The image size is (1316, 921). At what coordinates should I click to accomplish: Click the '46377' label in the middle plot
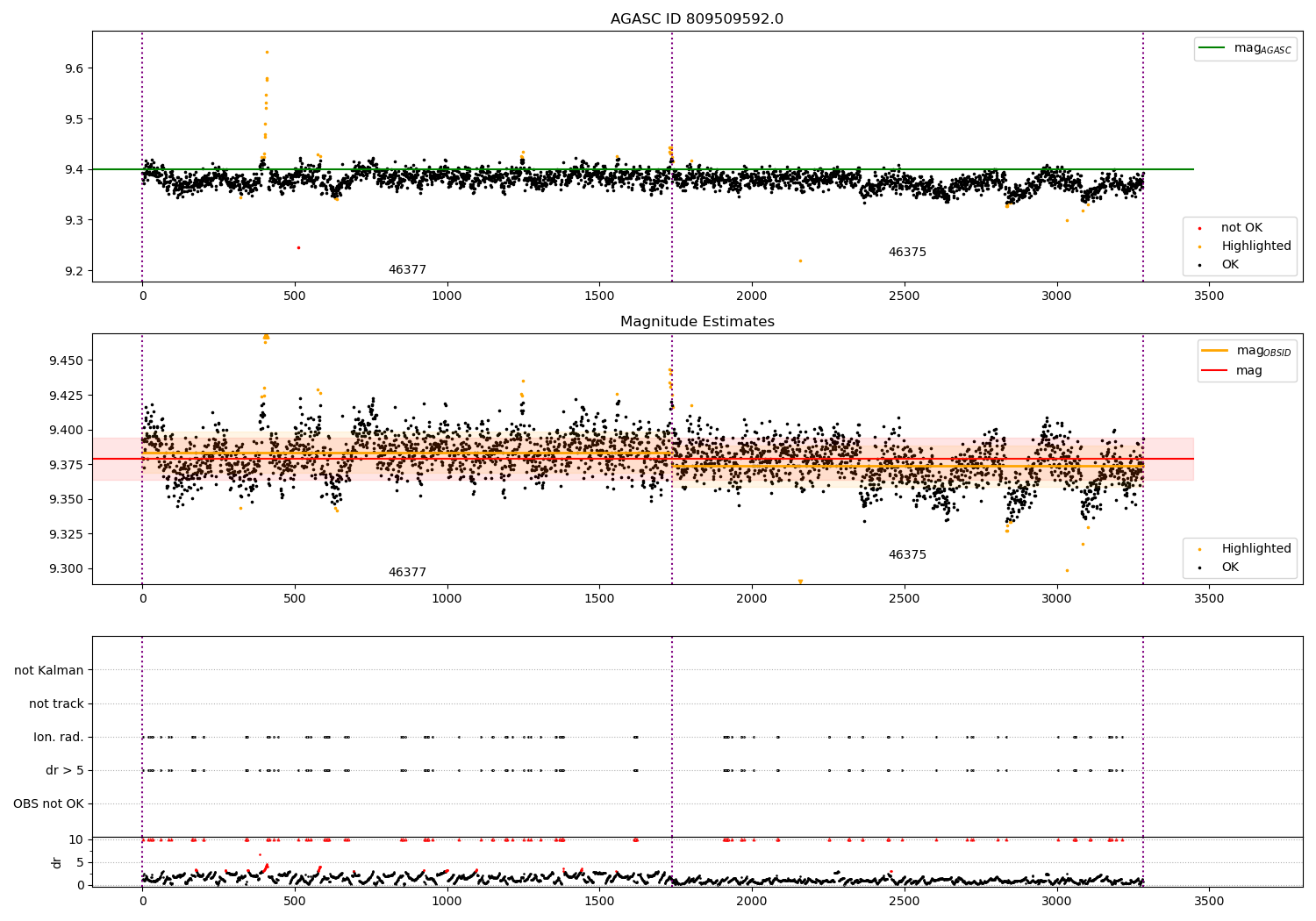pyautogui.click(x=407, y=573)
